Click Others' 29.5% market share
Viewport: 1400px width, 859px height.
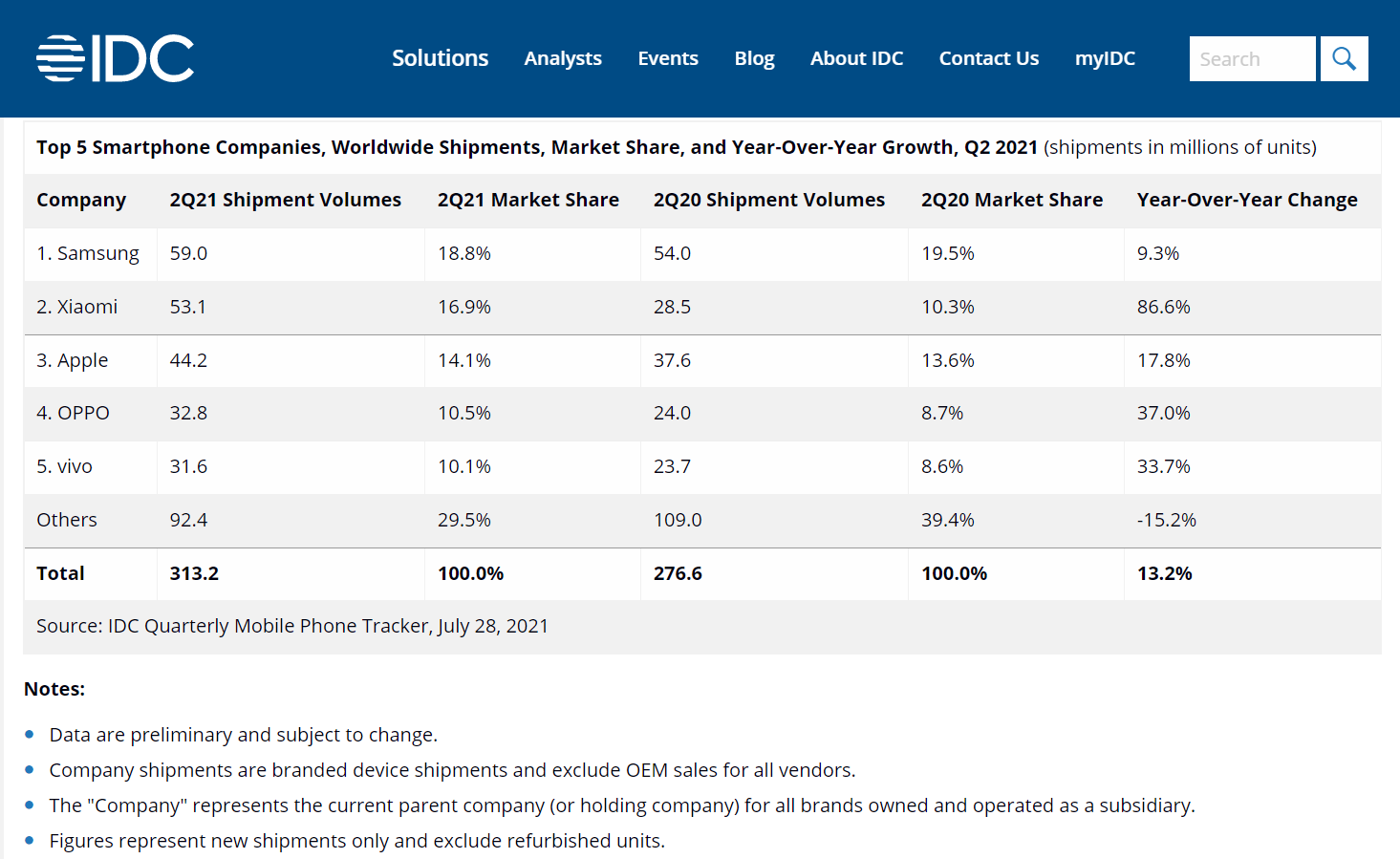[464, 520]
